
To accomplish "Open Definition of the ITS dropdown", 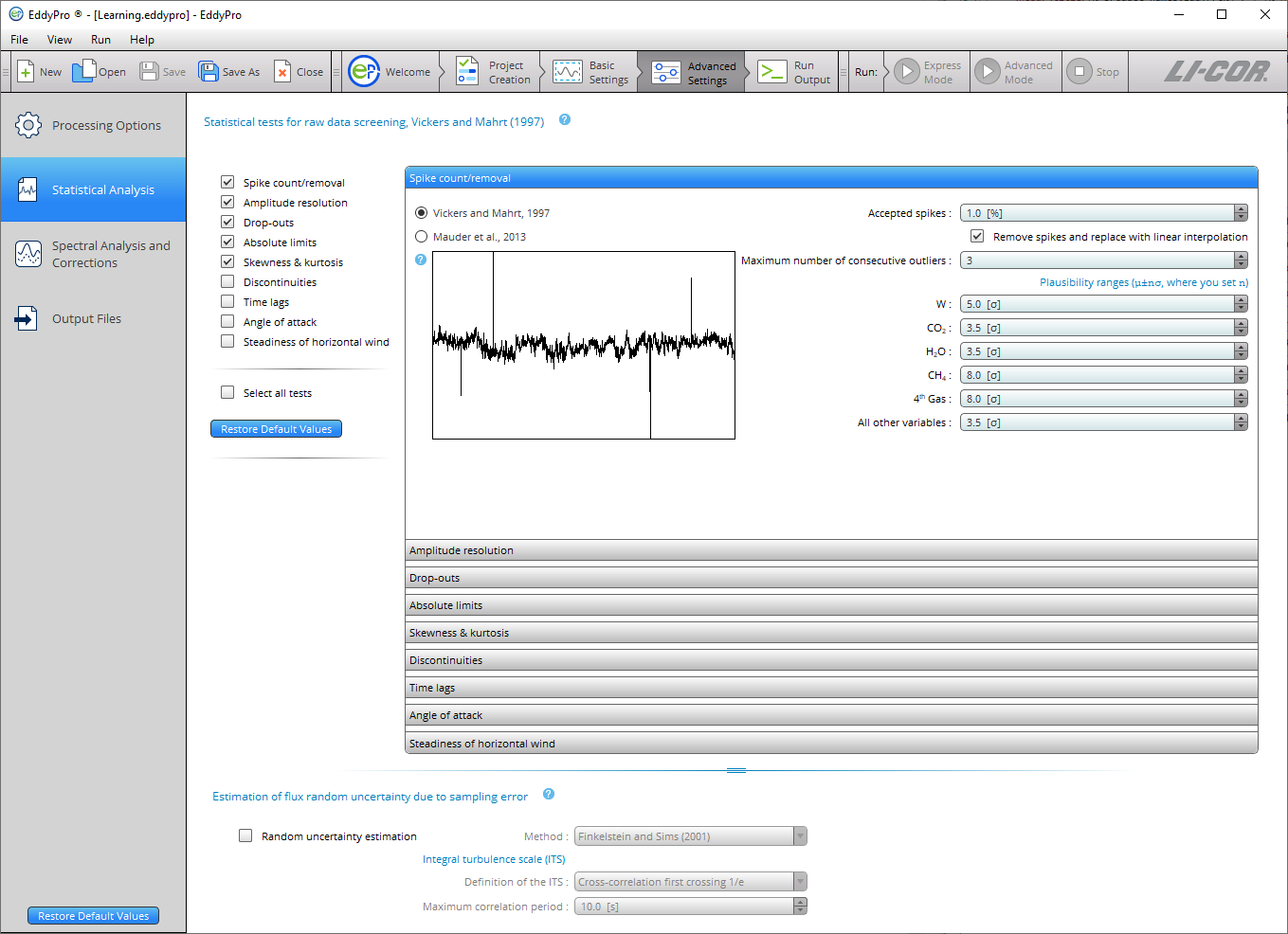I will 691,882.
